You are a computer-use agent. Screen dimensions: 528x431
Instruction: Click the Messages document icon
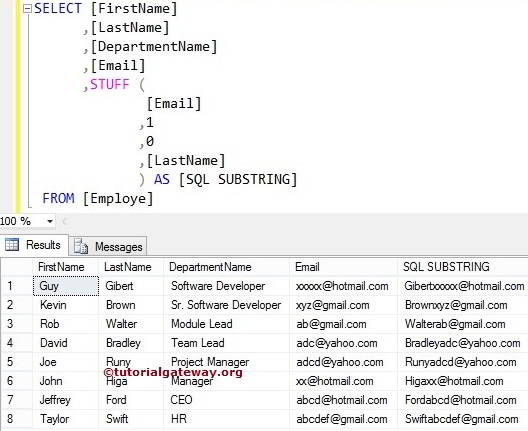[x=81, y=246]
